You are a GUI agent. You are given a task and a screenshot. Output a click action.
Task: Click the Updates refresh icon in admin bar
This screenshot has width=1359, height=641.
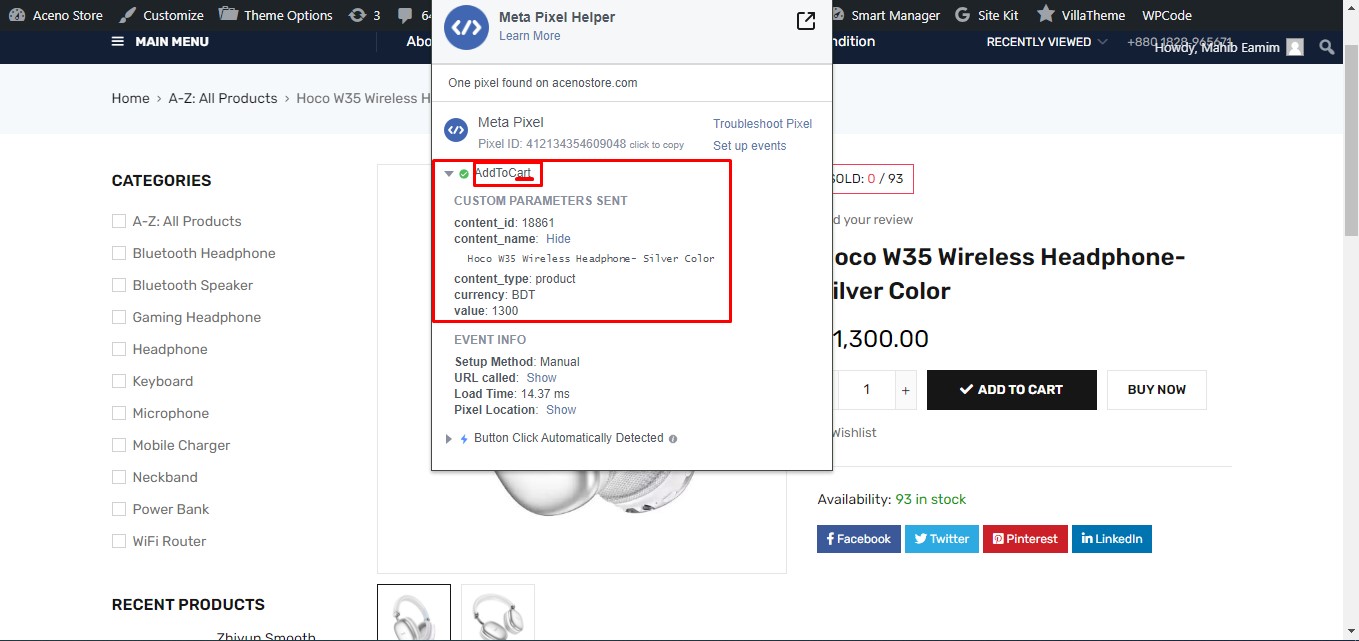pyautogui.click(x=357, y=15)
